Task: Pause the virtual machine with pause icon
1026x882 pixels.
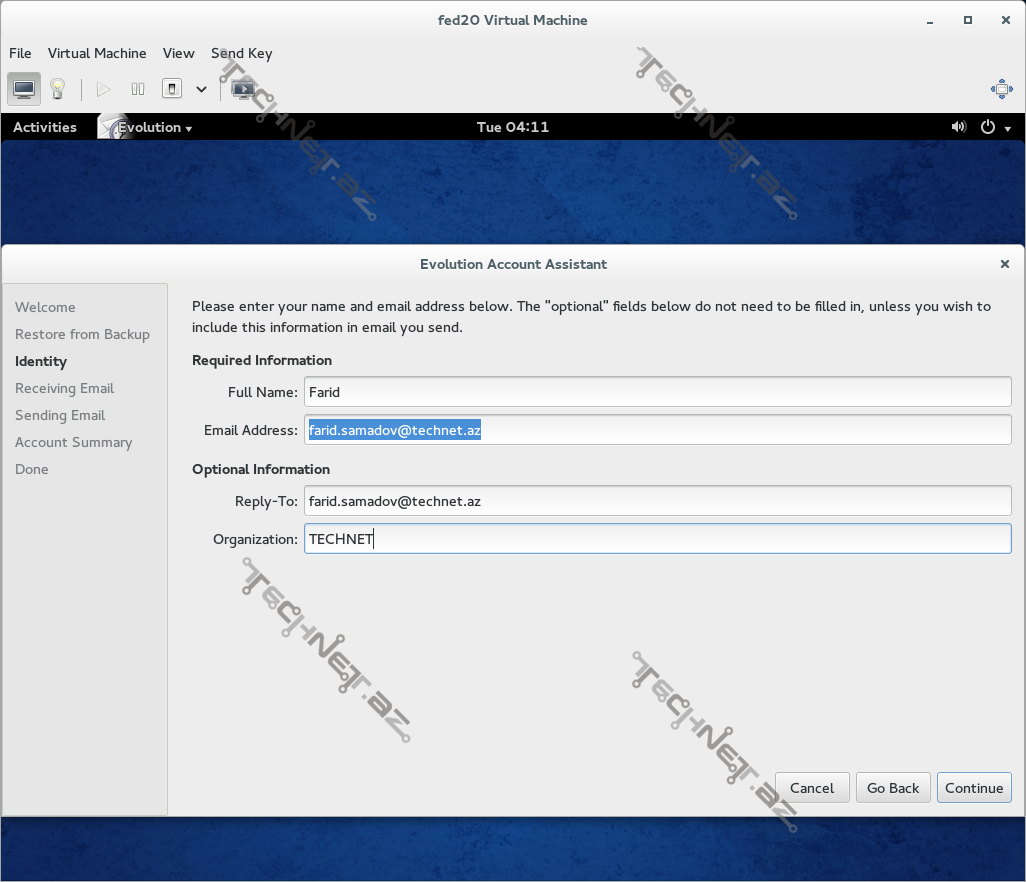Action: click(137, 88)
